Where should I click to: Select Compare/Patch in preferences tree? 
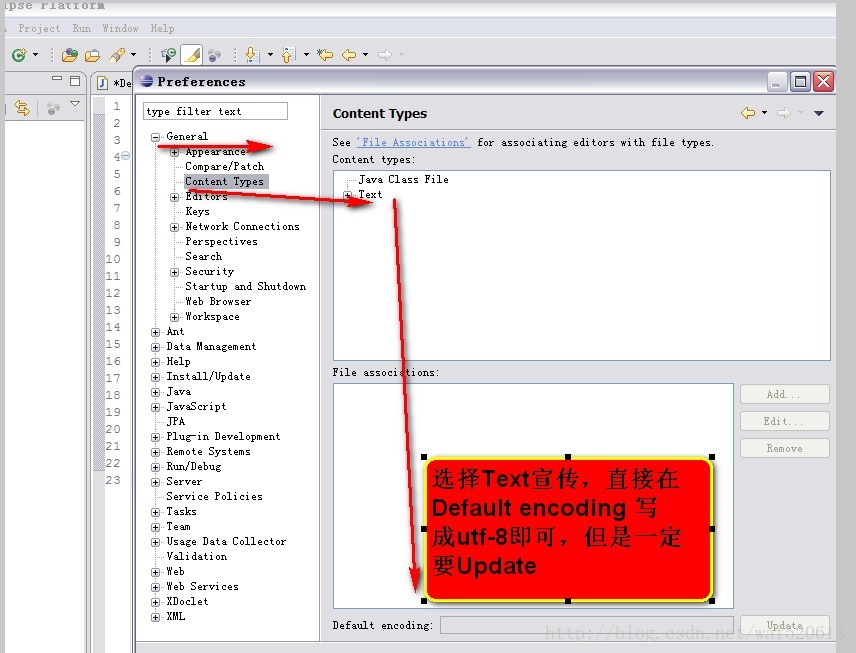(224, 166)
